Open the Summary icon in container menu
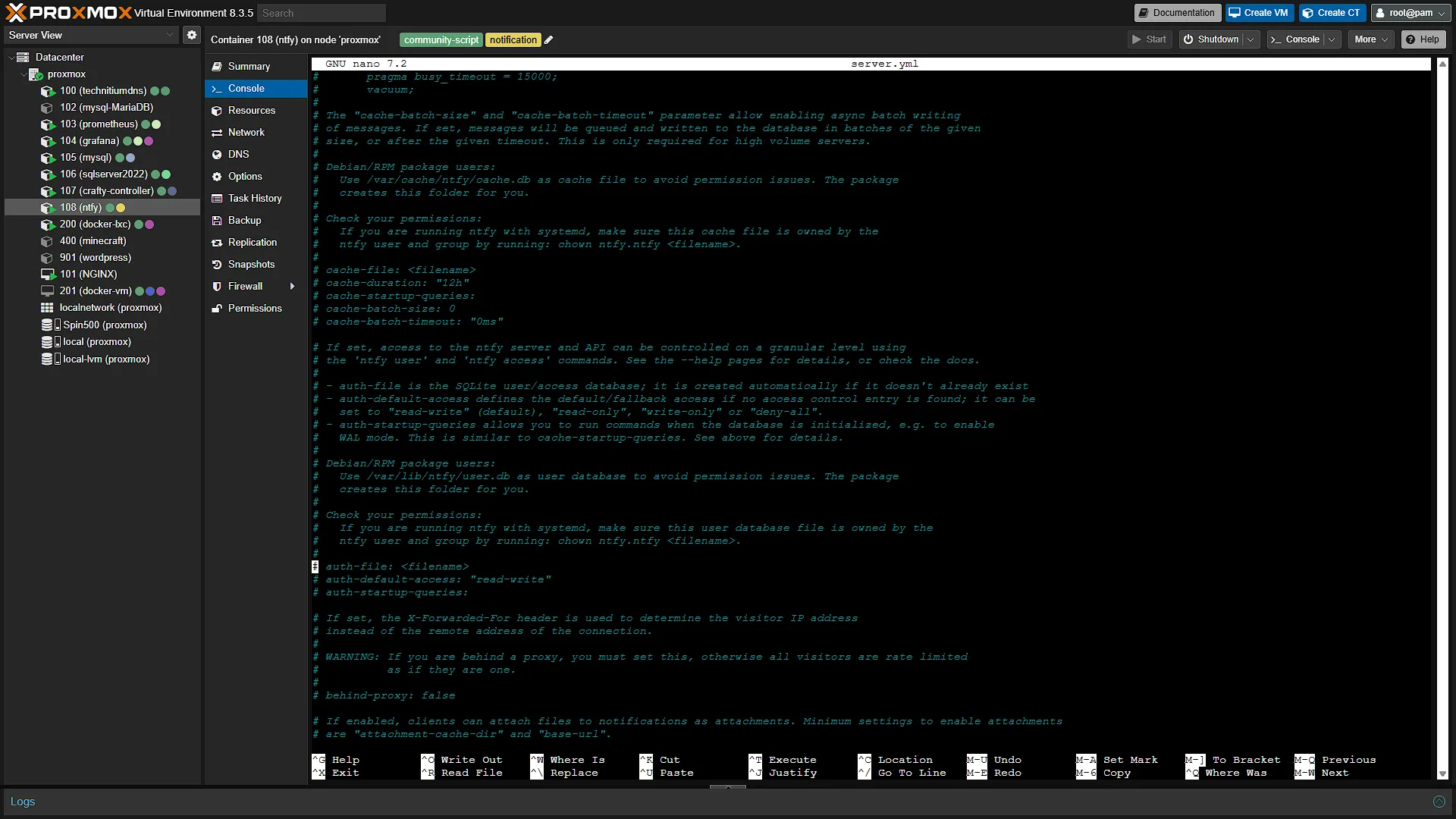The height and width of the screenshot is (819, 1456). pyautogui.click(x=217, y=67)
